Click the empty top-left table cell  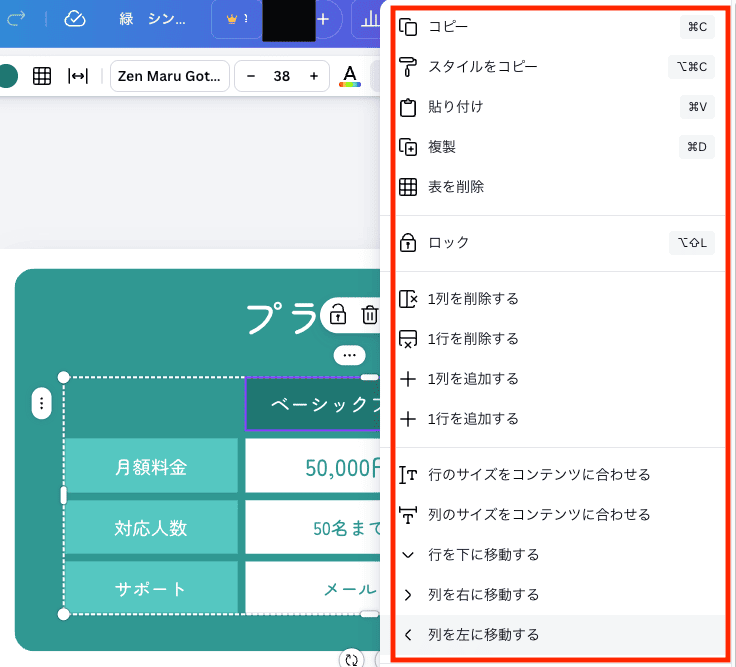pos(151,406)
